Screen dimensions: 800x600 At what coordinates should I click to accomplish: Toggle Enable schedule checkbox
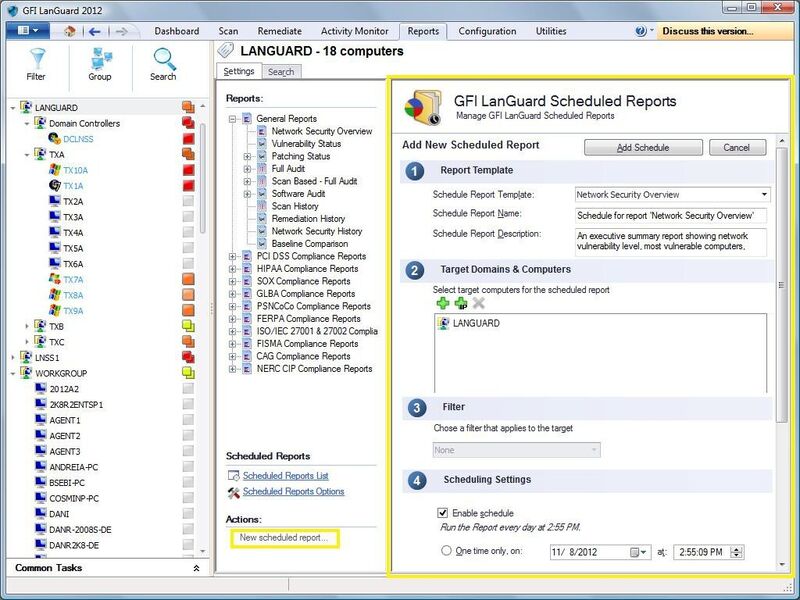point(442,513)
